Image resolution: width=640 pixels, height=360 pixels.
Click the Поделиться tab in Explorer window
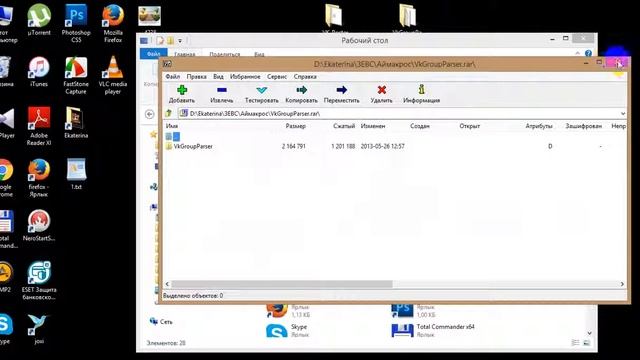click(224, 54)
